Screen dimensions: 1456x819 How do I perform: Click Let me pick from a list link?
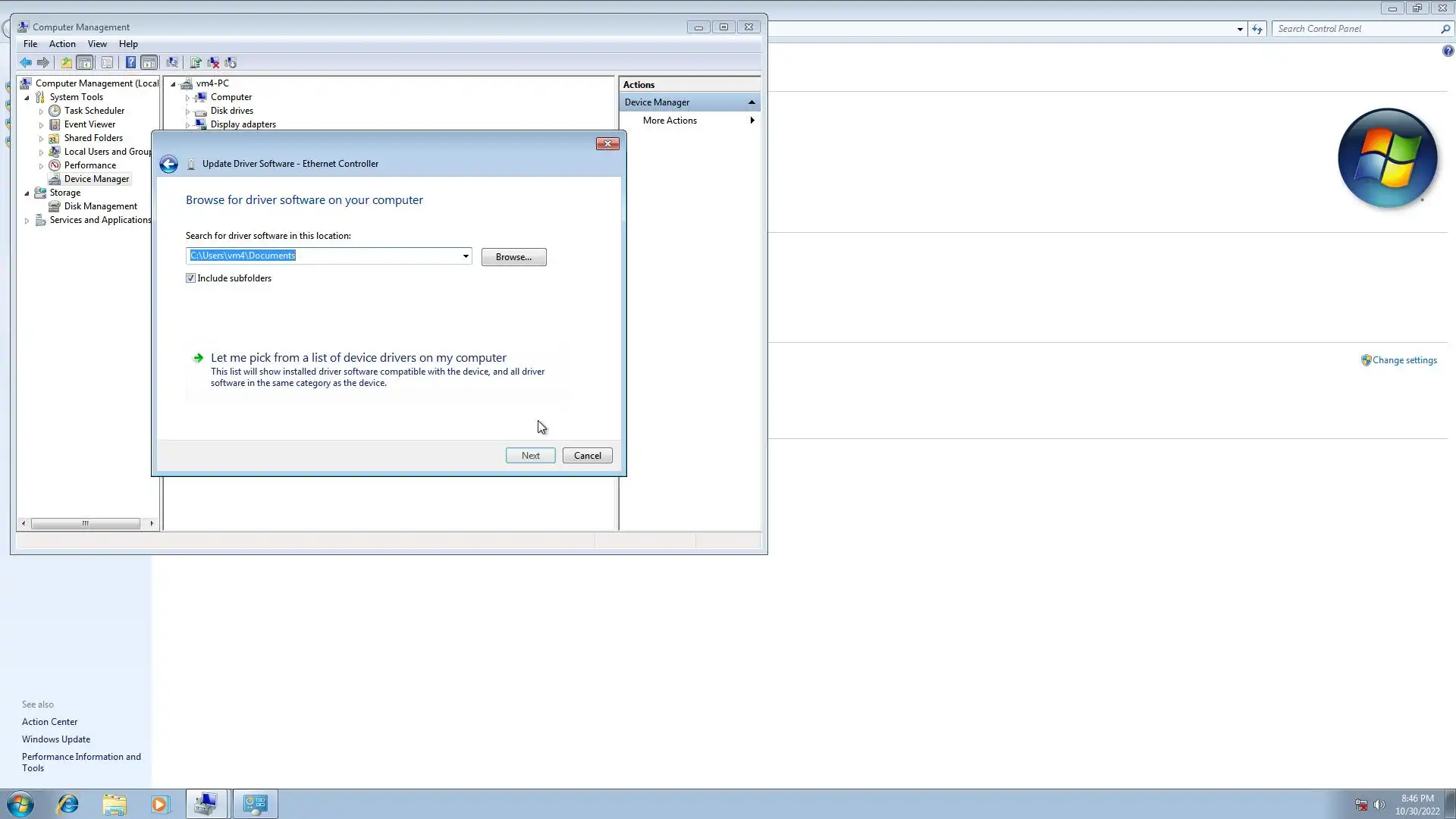point(358,358)
